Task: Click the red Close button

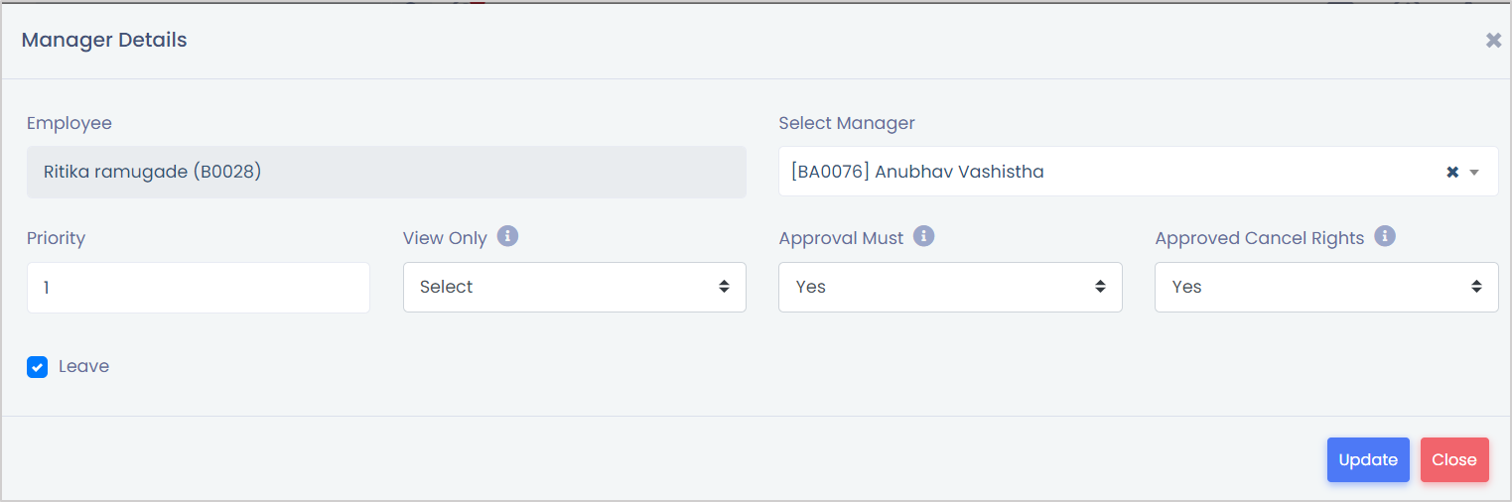Action: tap(1454, 460)
